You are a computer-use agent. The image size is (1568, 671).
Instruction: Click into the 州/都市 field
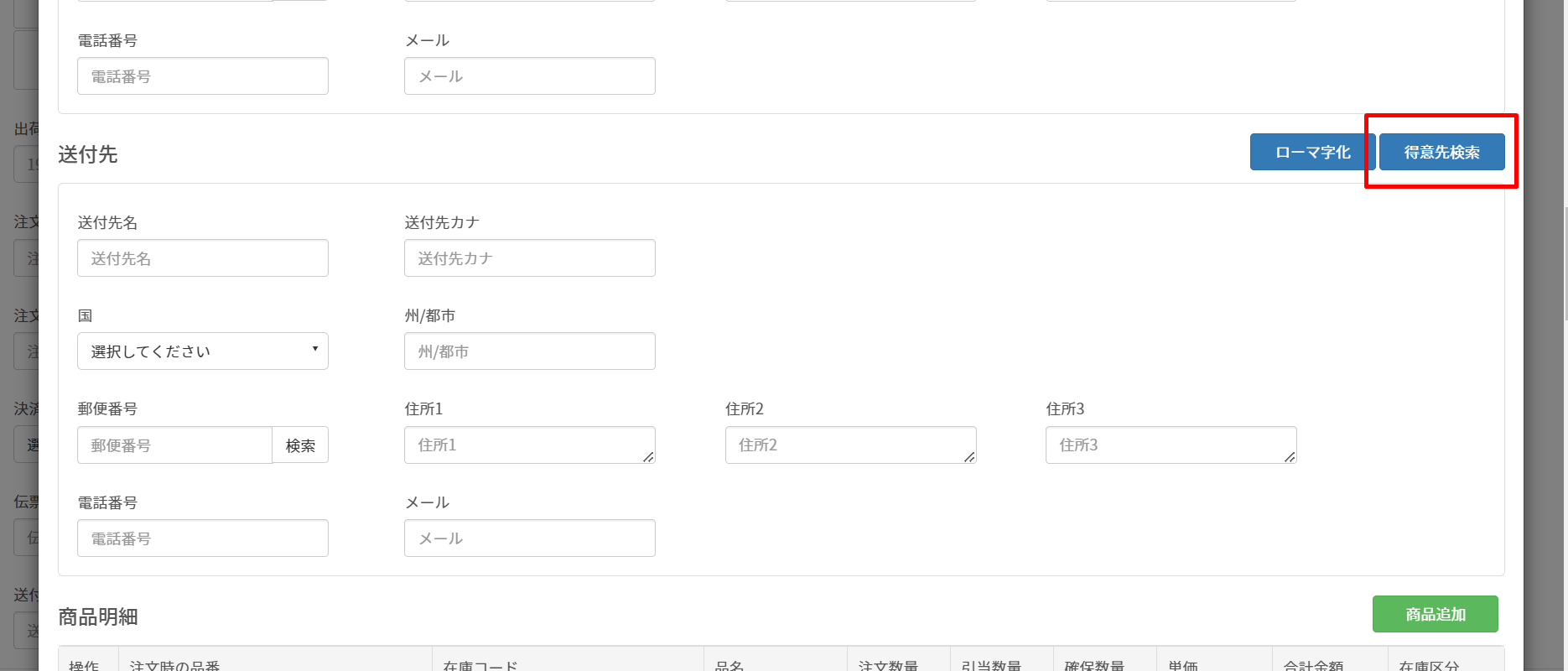(x=530, y=351)
